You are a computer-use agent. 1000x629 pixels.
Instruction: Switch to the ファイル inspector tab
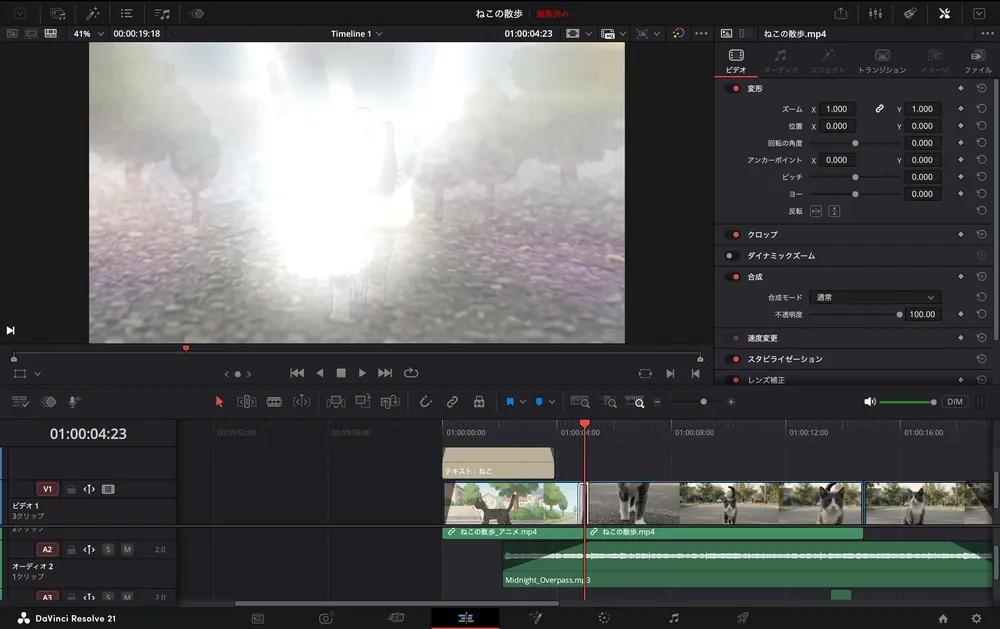pyautogui.click(x=977, y=61)
